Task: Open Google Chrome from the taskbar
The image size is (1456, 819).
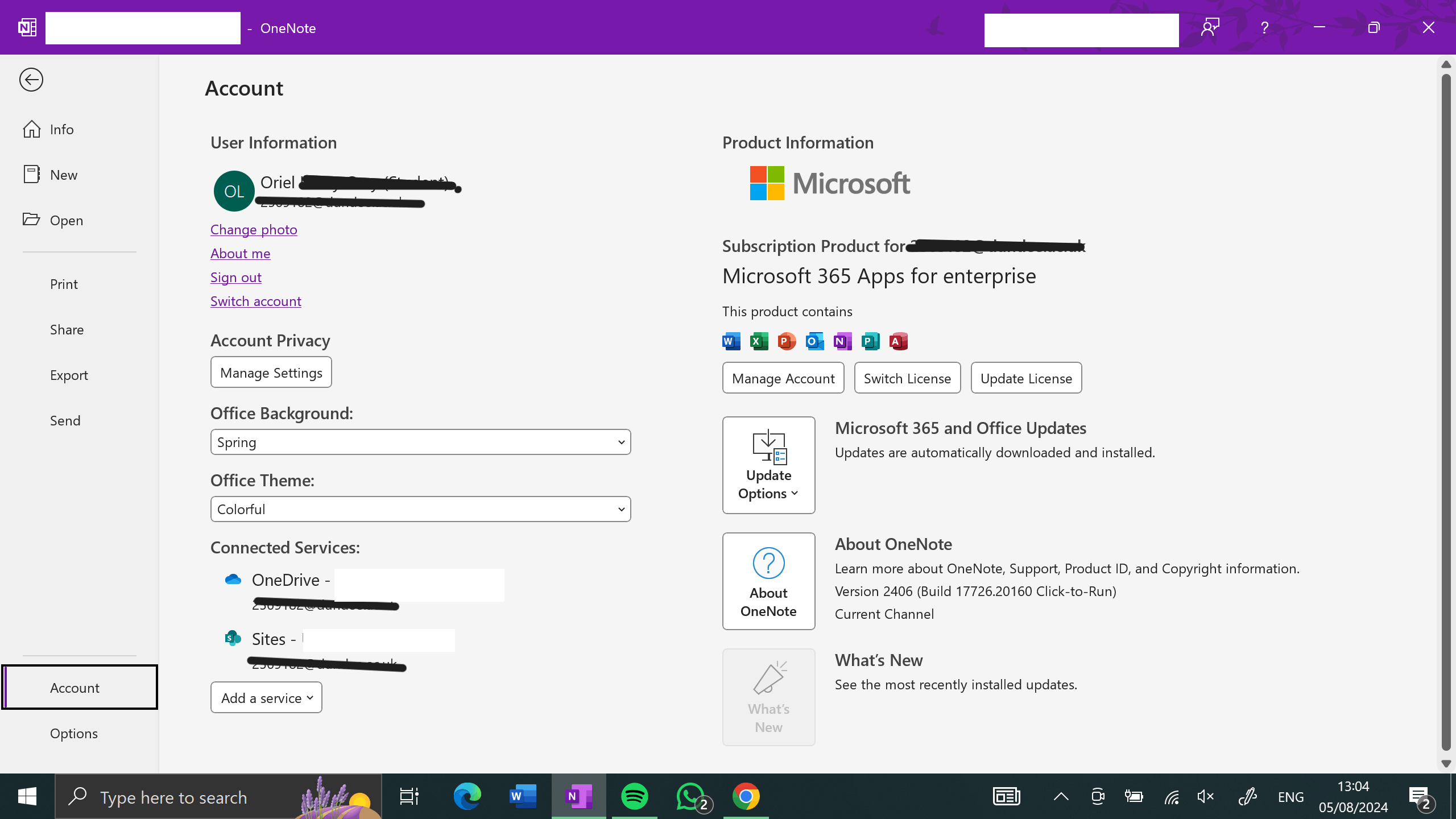Action: [x=746, y=796]
